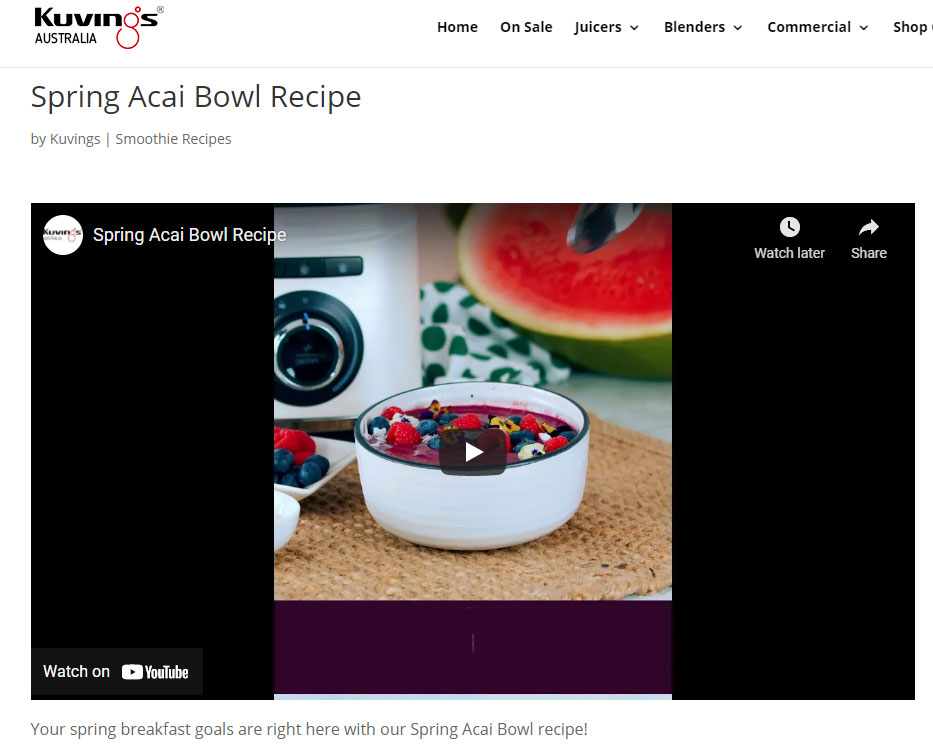
Task: Click the Watch on YouTube button
Action: (117, 672)
